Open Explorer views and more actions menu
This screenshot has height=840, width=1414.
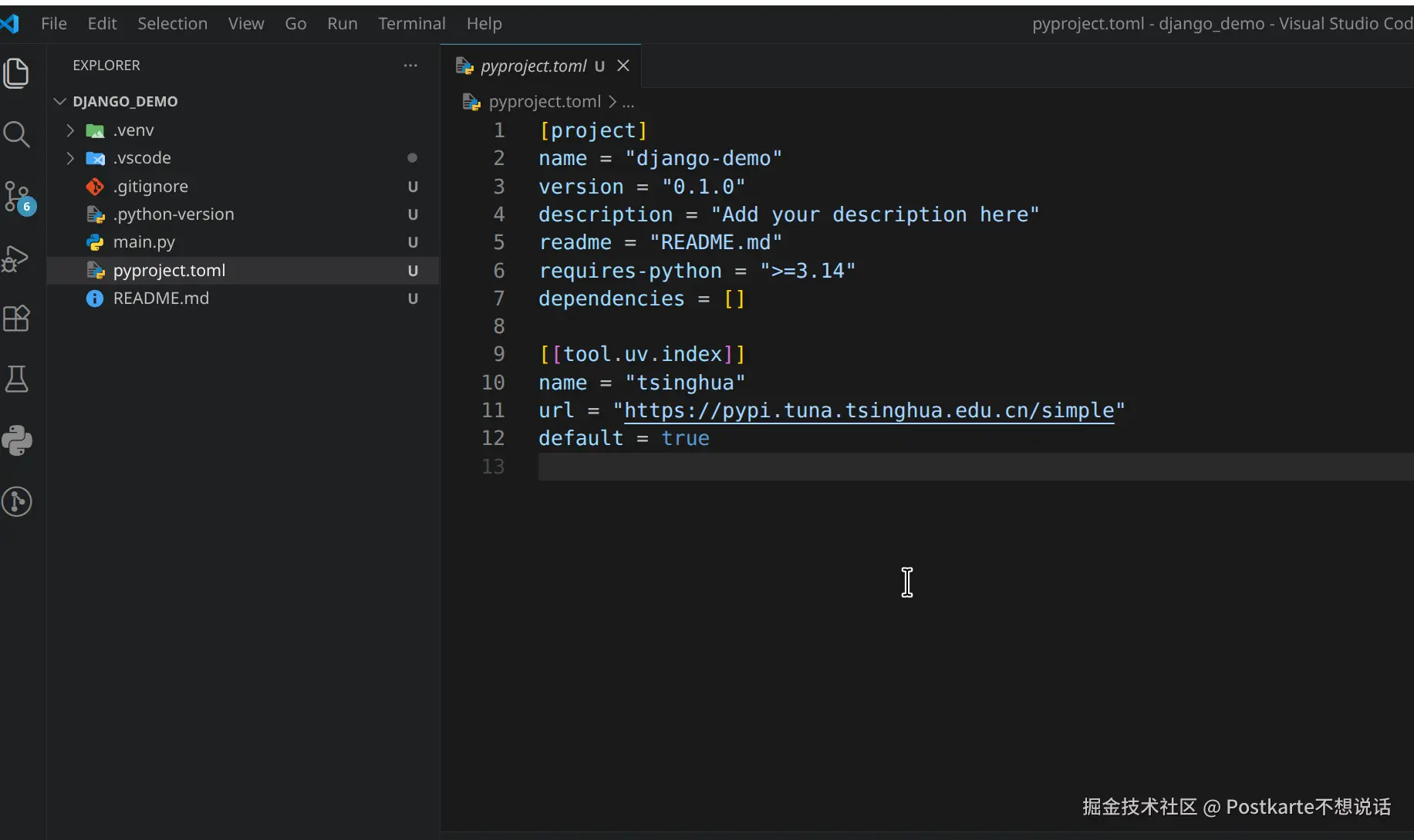coord(410,66)
